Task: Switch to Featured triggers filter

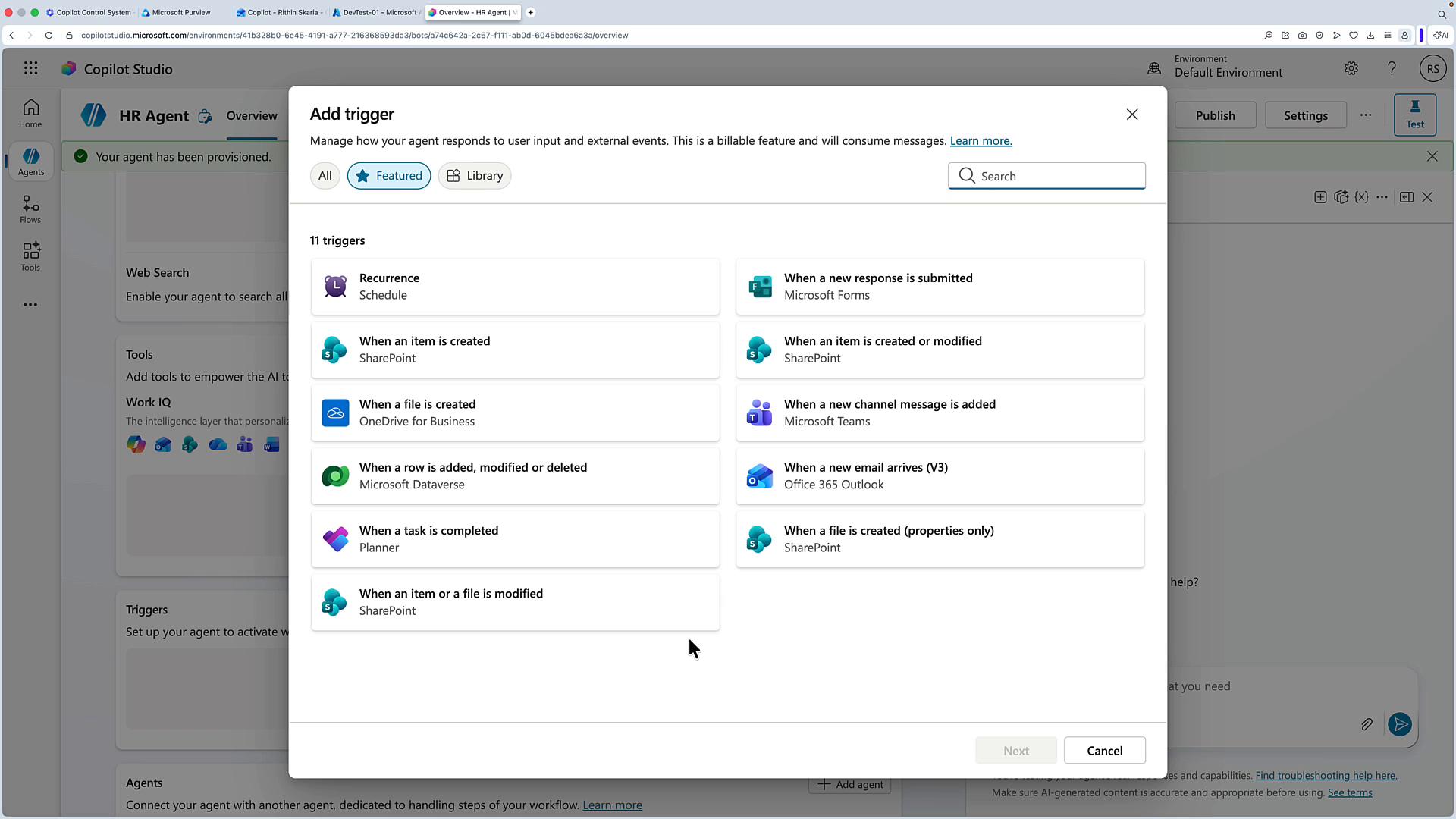Action: click(x=389, y=176)
